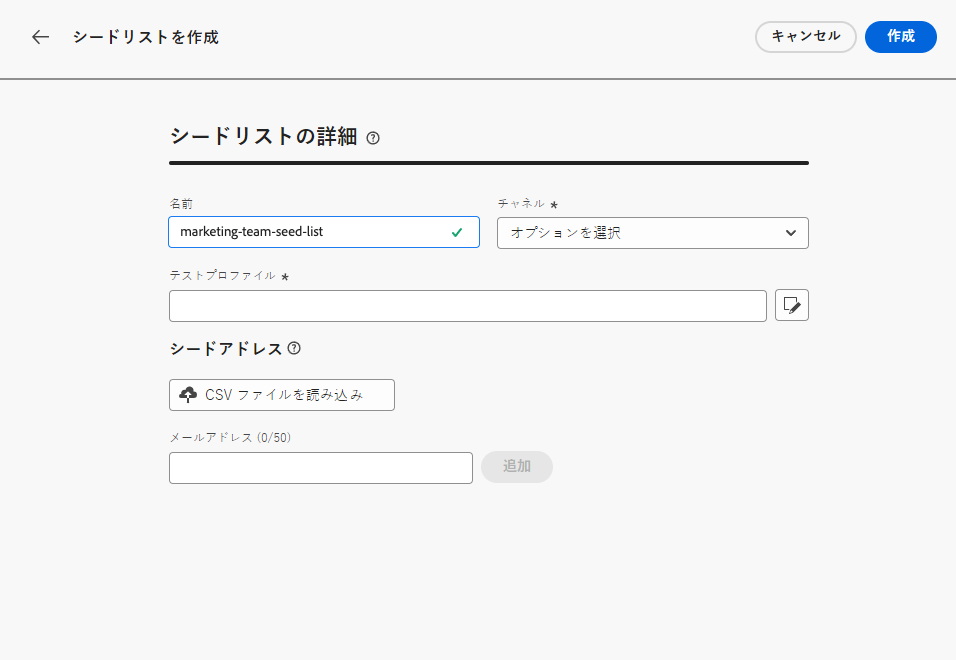Click into the テストプロファイル text field

467,306
